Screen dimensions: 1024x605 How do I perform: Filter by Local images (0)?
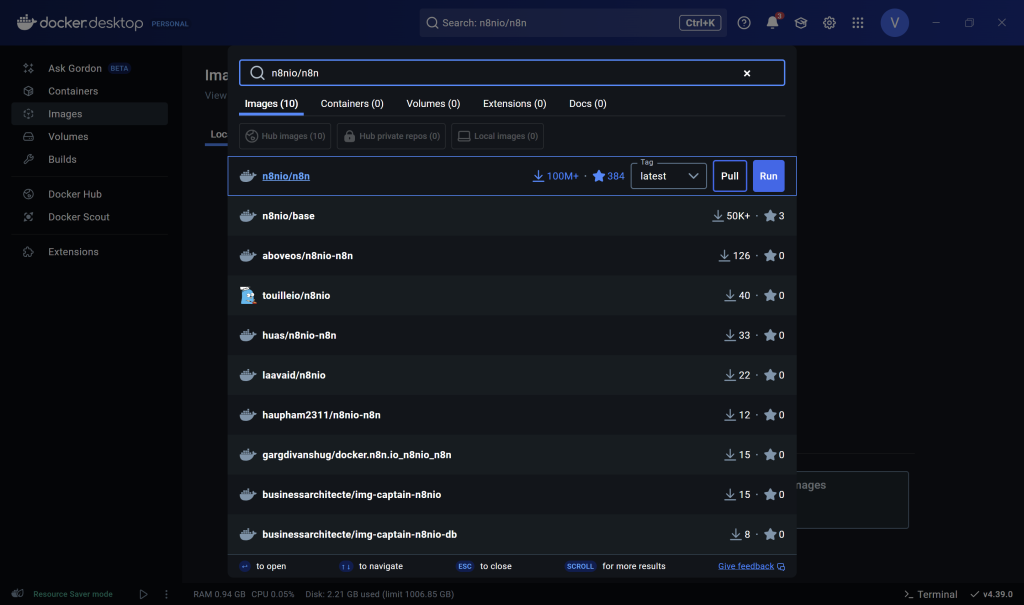[x=498, y=136]
